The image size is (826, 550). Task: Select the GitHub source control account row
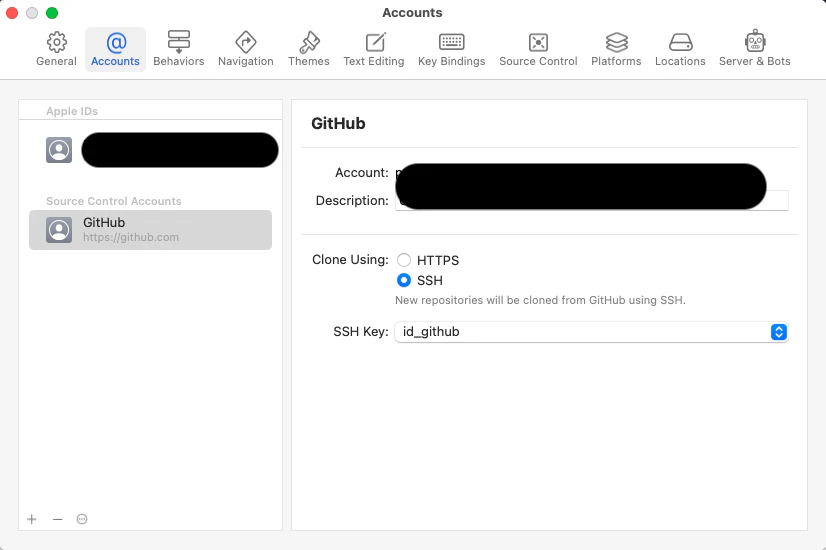click(150, 230)
